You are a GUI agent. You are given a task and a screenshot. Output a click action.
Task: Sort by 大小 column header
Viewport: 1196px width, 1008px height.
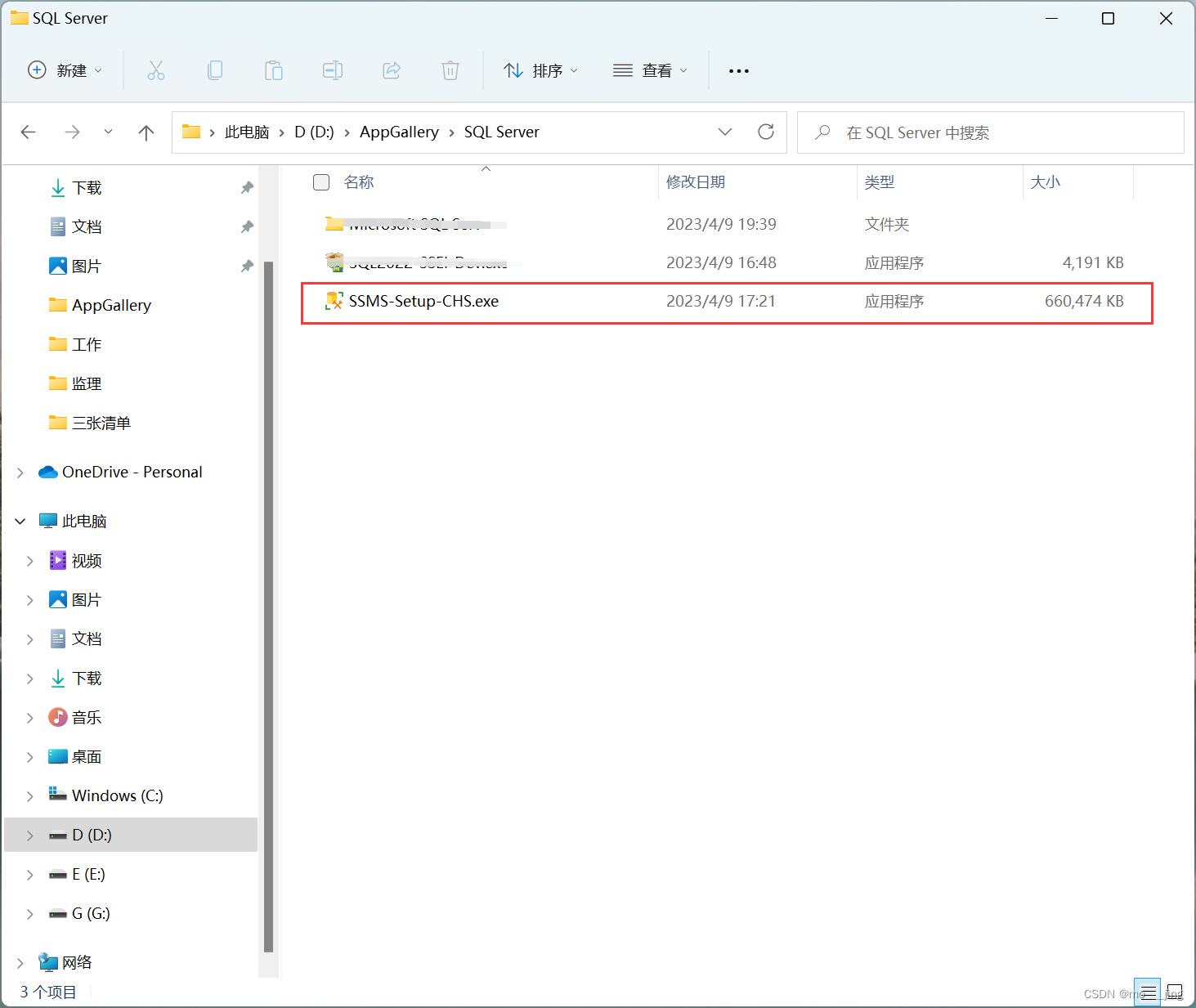(1046, 182)
